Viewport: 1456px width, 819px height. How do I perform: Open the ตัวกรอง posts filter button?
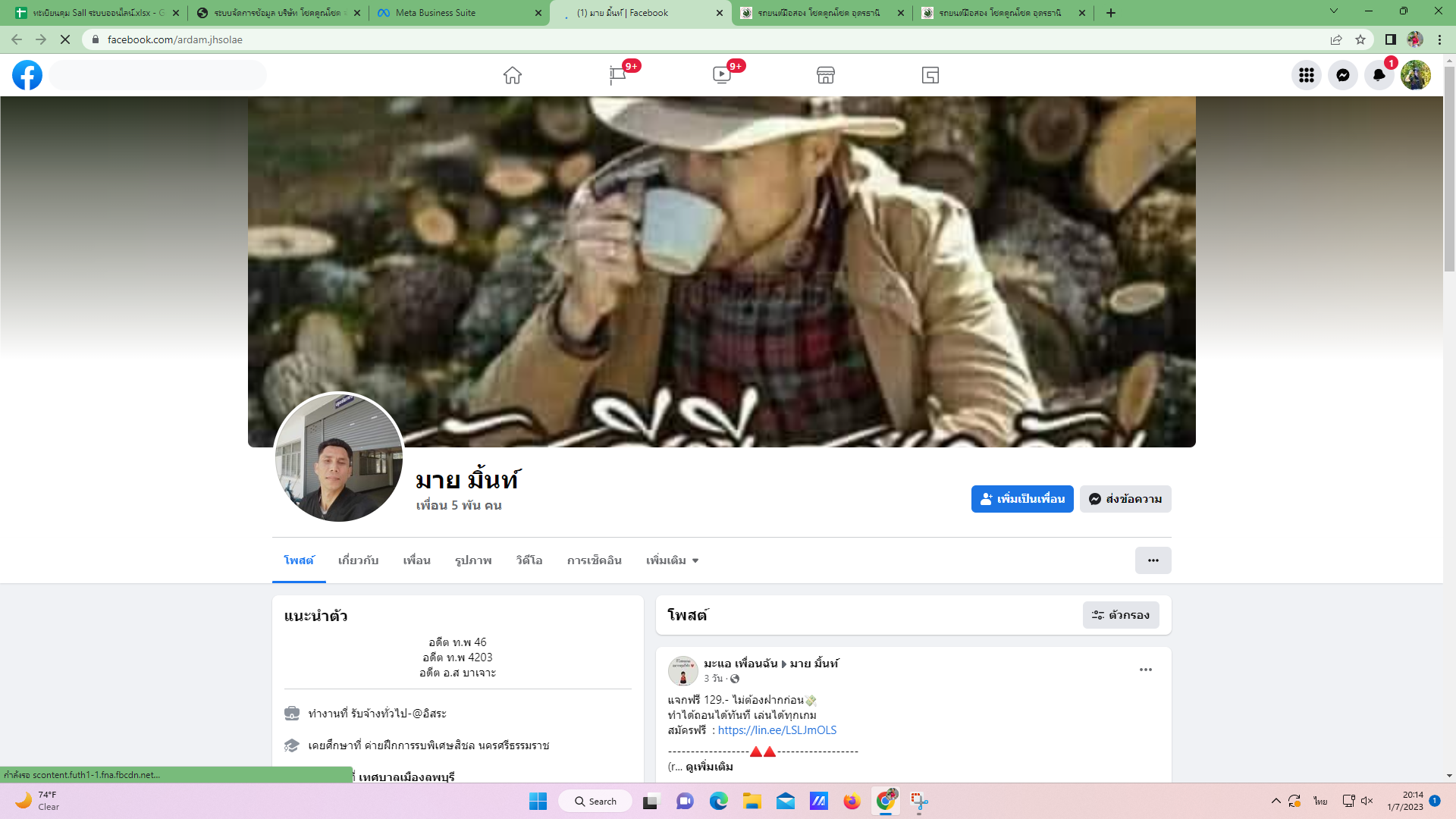tap(1120, 615)
